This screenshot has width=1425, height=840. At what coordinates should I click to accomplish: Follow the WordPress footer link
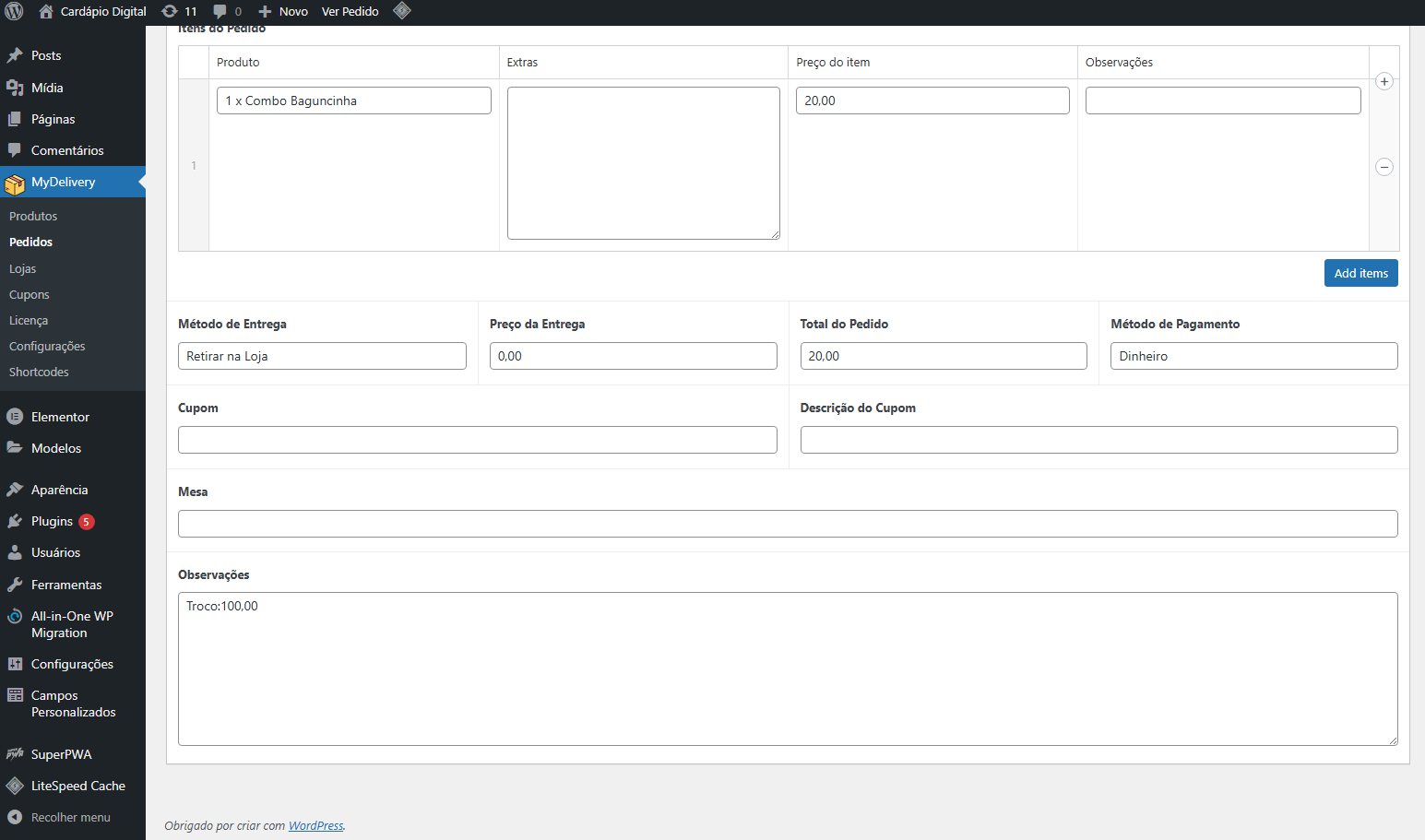(315, 825)
